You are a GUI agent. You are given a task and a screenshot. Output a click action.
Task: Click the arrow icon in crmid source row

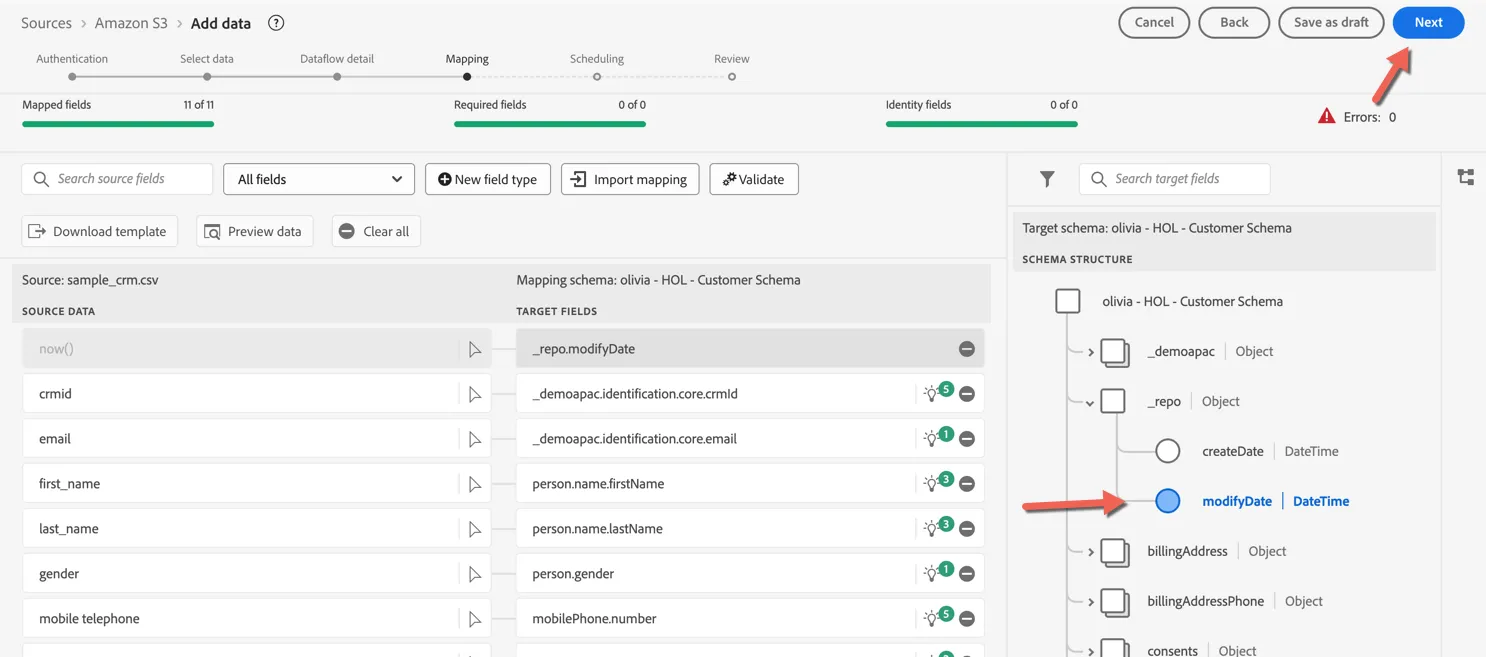pyautogui.click(x=475, y=394)
